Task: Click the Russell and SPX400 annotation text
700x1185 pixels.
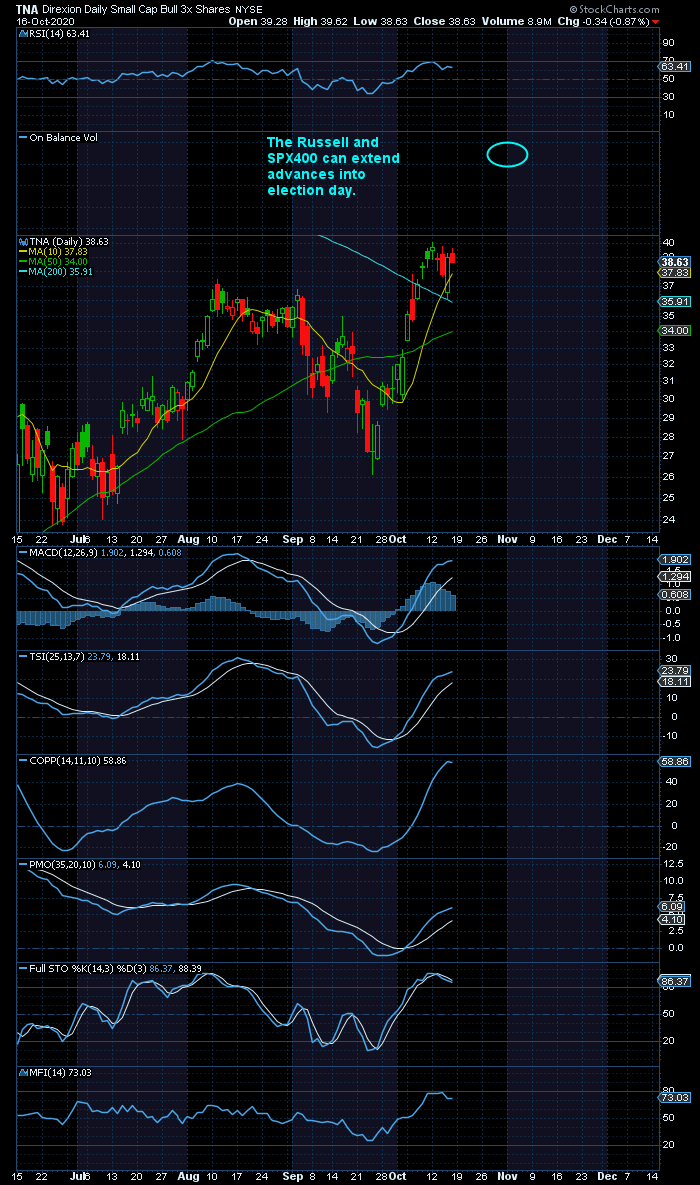Action: [x=333, y=166]
